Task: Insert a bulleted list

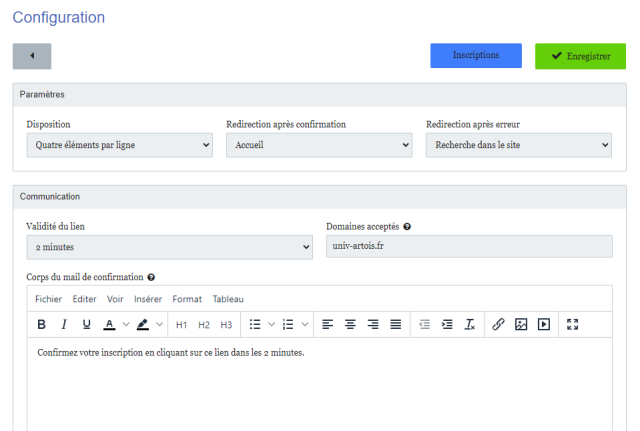Action: tap(255, 324)
